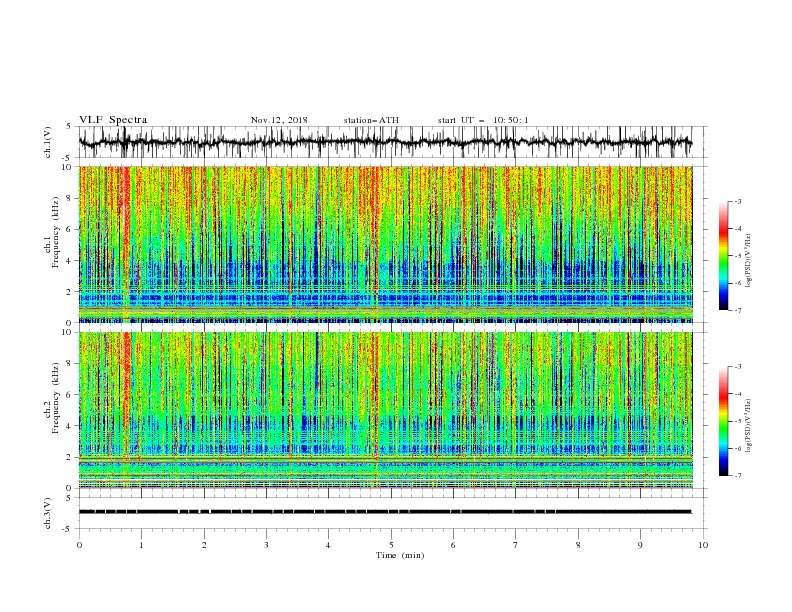Click the "-7" label on the ch.1 colorbar
This screenshot has width=792, height=612.
(x=737, y=310)
